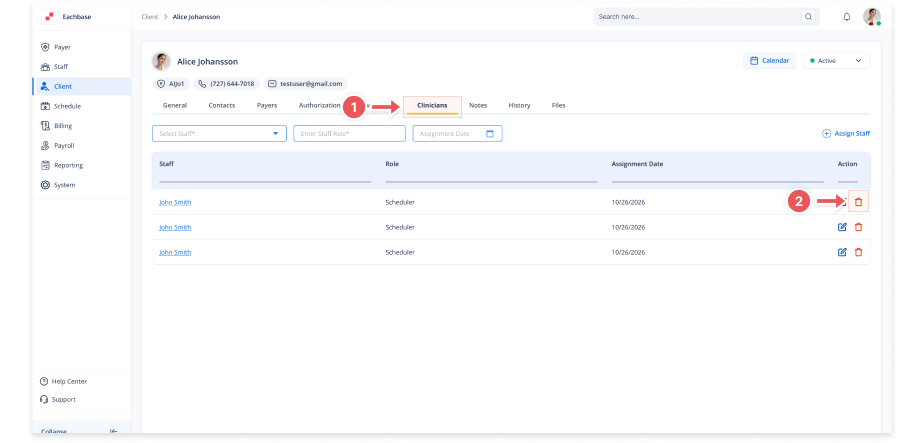The image size is (924, 443).
Task: Click the Enter Staff Role field
Action: [349, 134]
